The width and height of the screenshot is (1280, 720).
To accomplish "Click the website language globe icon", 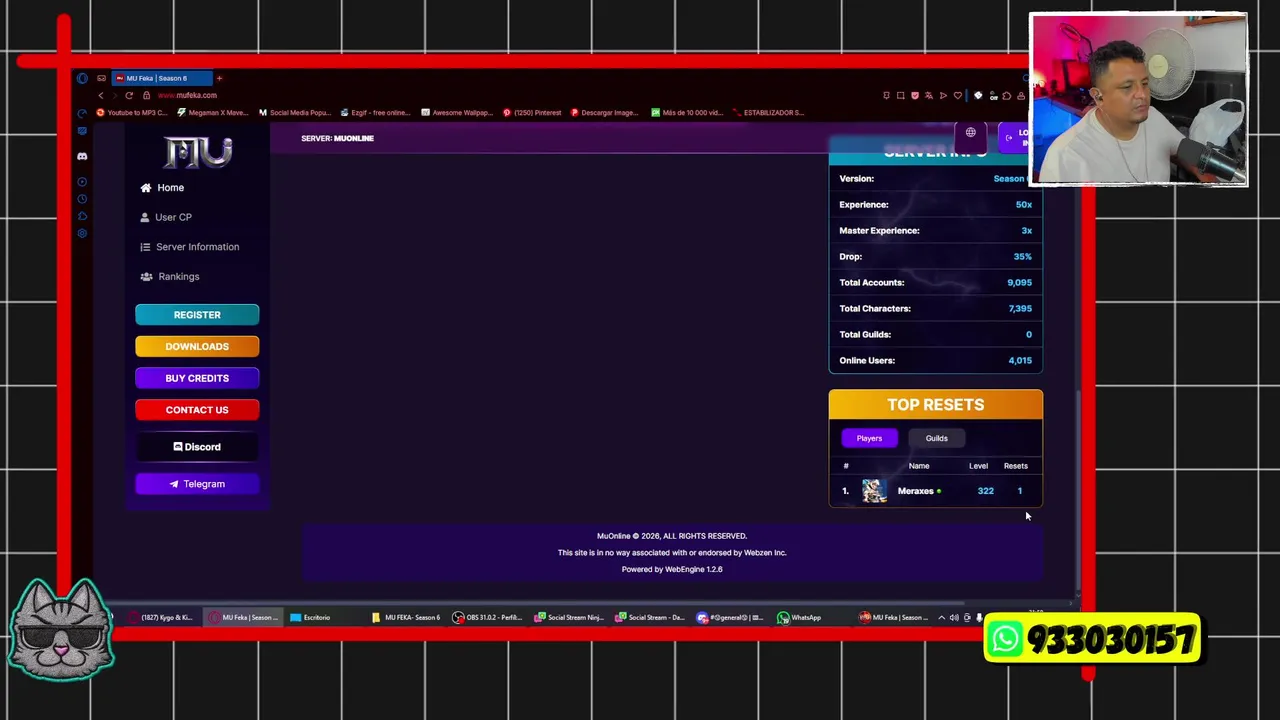I will [970, 132].
